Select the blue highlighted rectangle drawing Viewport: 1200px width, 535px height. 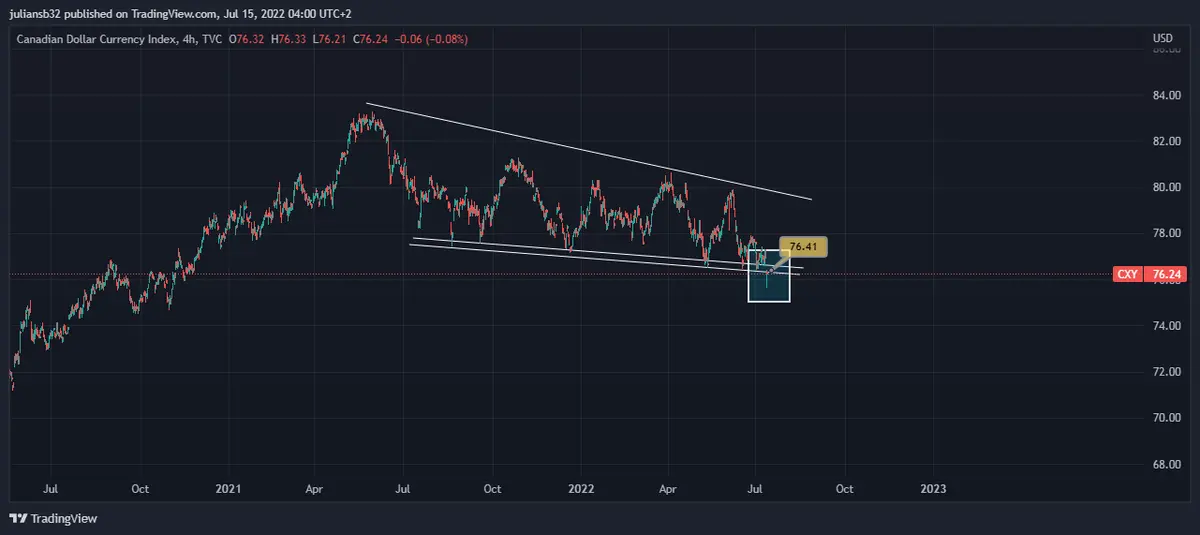tap(769, 290)
